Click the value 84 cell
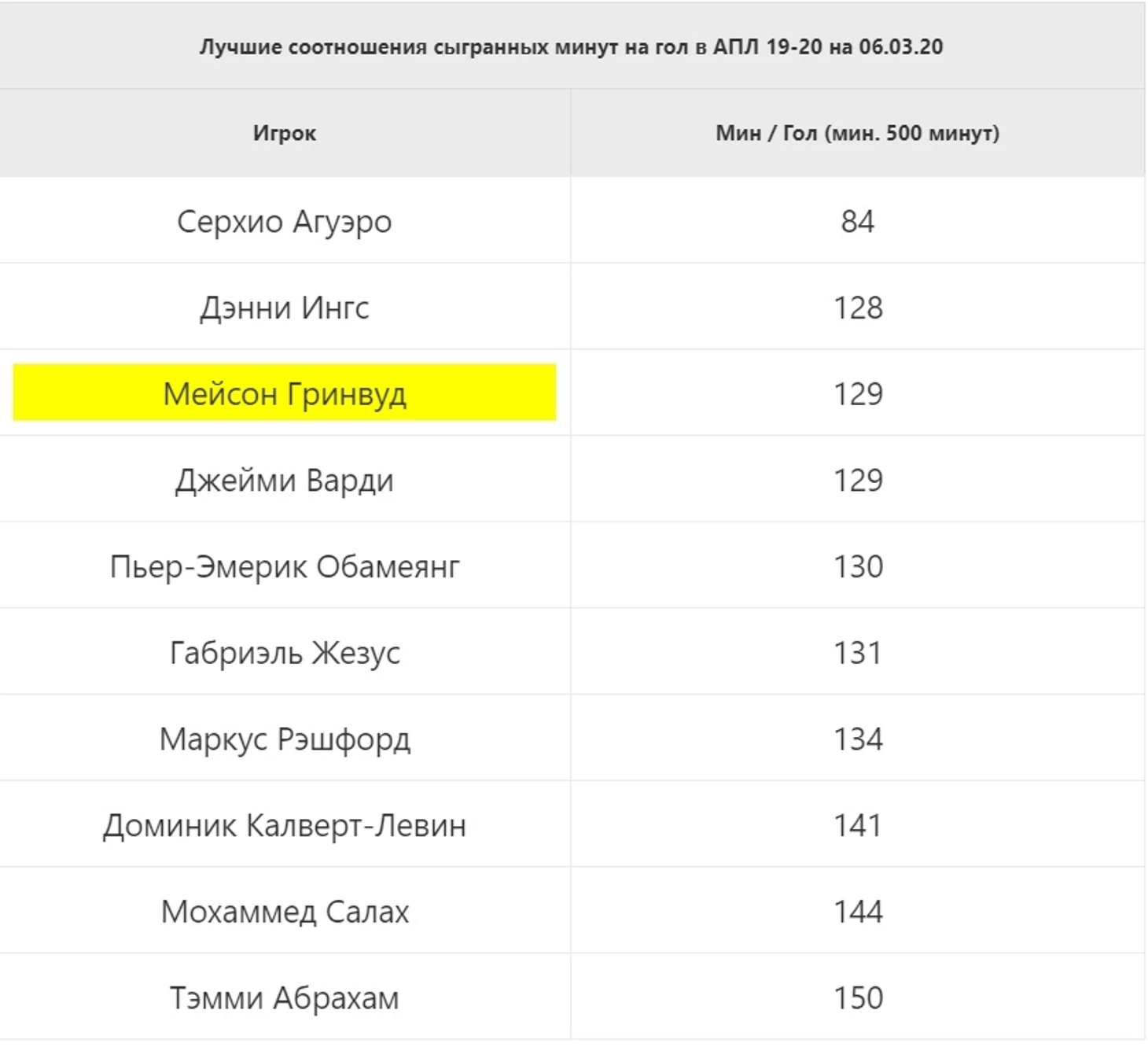Image resolution: width=1148 pixels, height=1047 pixels. (x=857, y=220)
